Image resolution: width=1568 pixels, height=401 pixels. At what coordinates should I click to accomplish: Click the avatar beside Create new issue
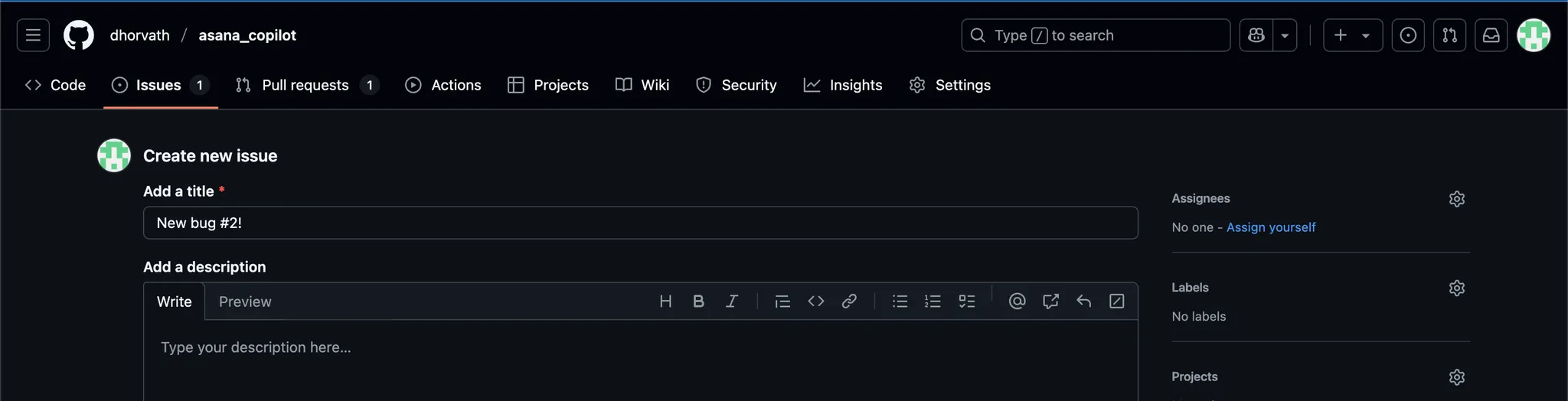point(114,155)
